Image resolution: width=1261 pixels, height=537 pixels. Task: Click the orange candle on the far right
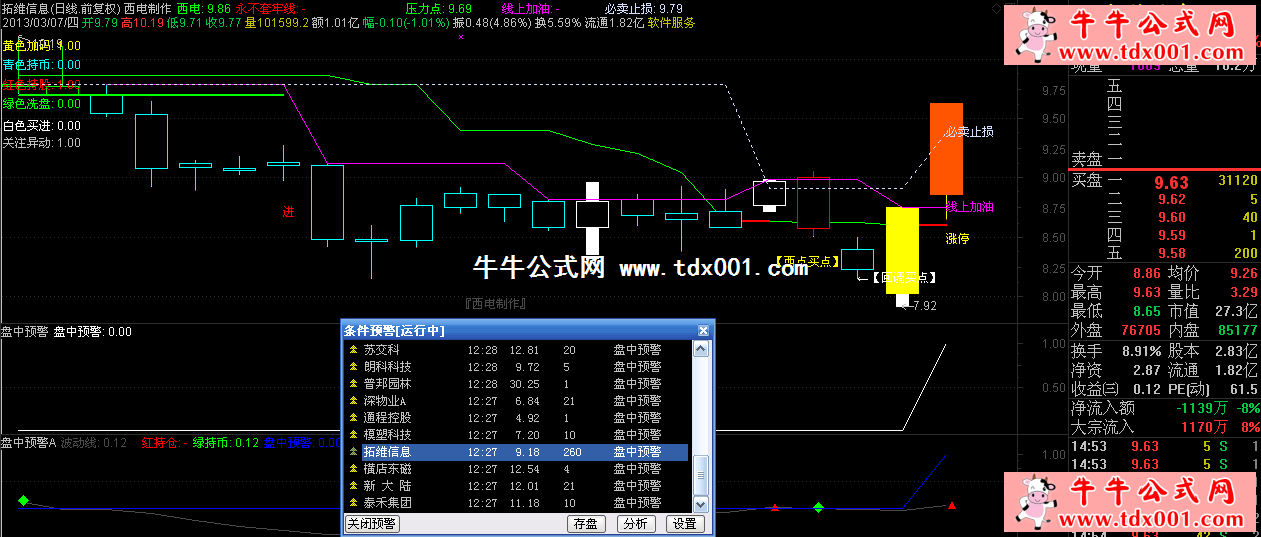coord(946,149)
